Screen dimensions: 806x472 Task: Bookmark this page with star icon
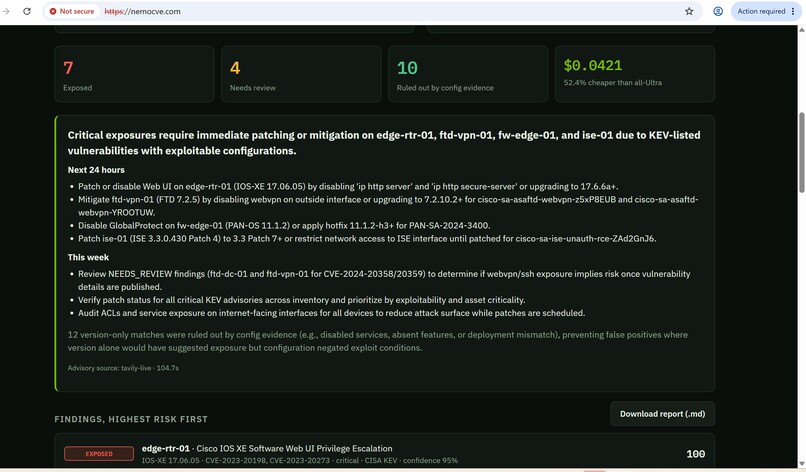pyautogui.click(x=689, y=11)
